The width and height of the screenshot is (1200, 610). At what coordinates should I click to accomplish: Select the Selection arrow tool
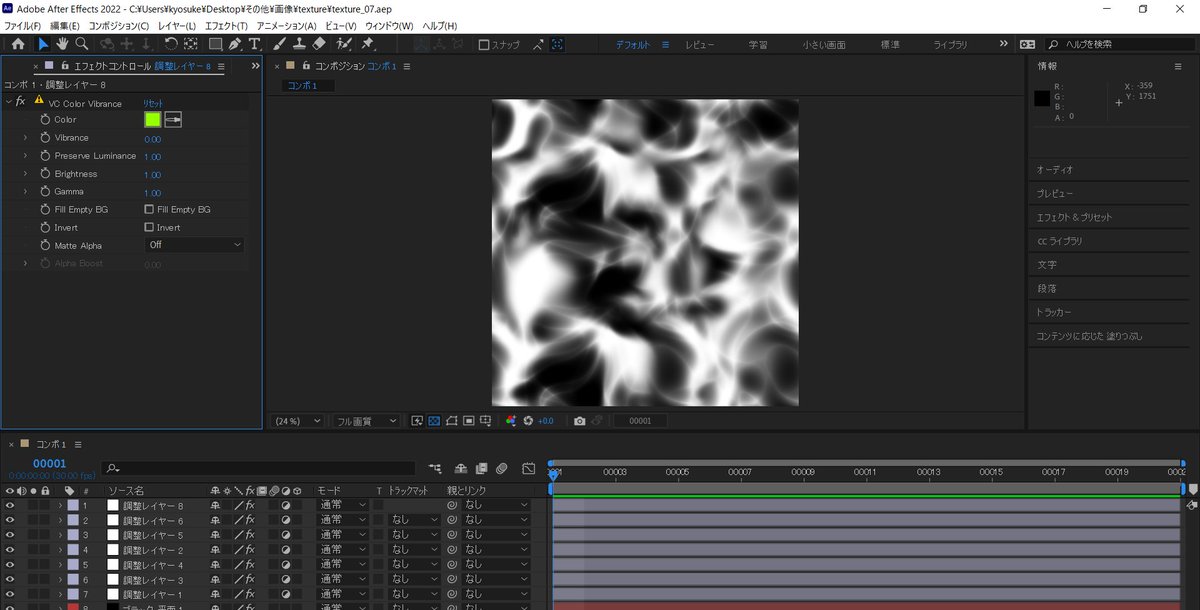43,44
